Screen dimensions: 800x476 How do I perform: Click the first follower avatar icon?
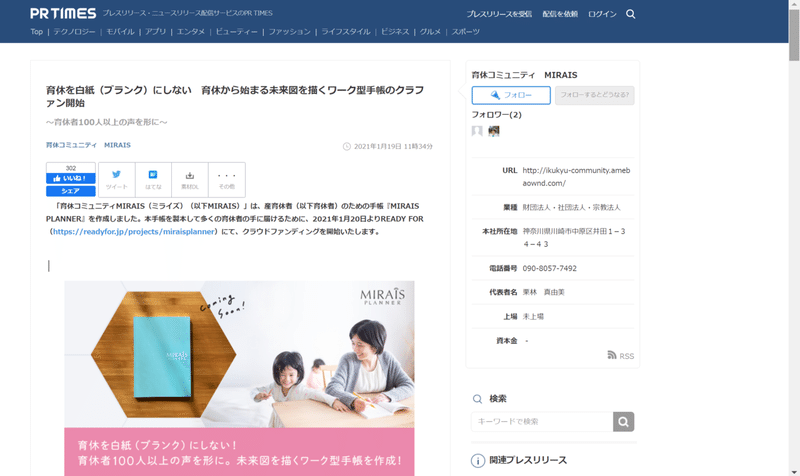pos(477,131)
